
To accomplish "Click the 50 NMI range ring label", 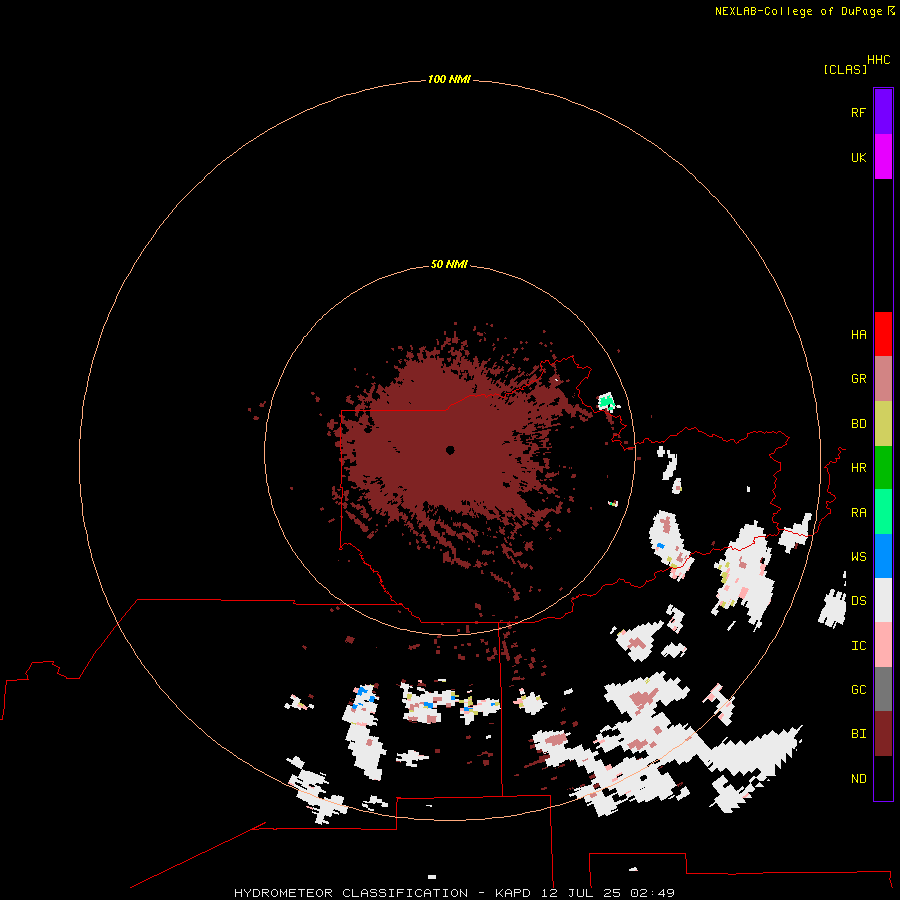I will click(x=449, y=264).
